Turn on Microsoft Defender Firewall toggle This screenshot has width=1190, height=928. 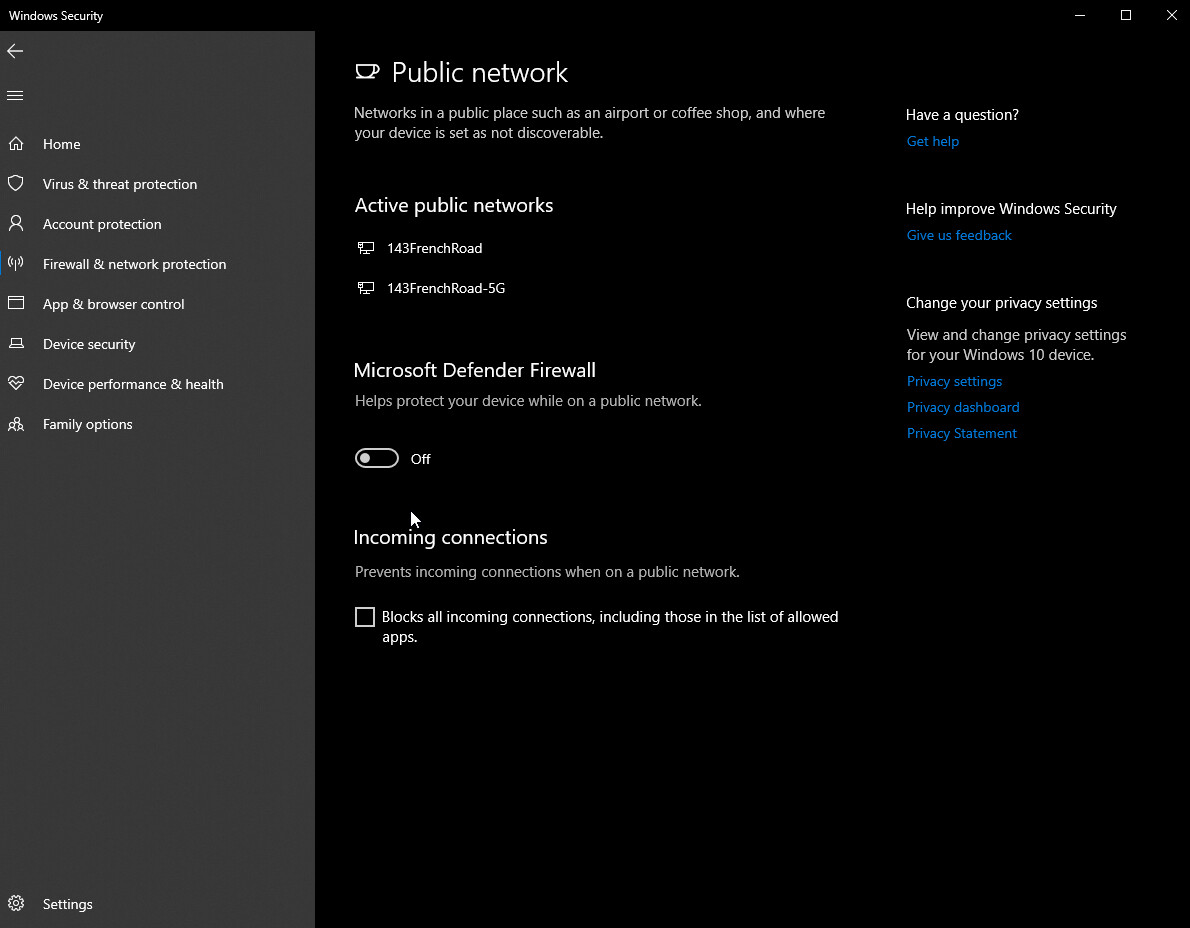tap(377, 459)
